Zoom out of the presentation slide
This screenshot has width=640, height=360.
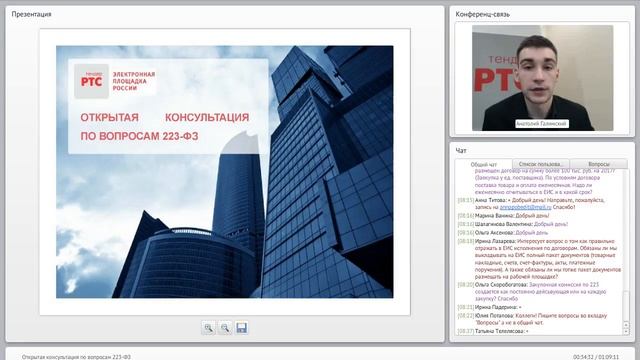pos(225,328)
